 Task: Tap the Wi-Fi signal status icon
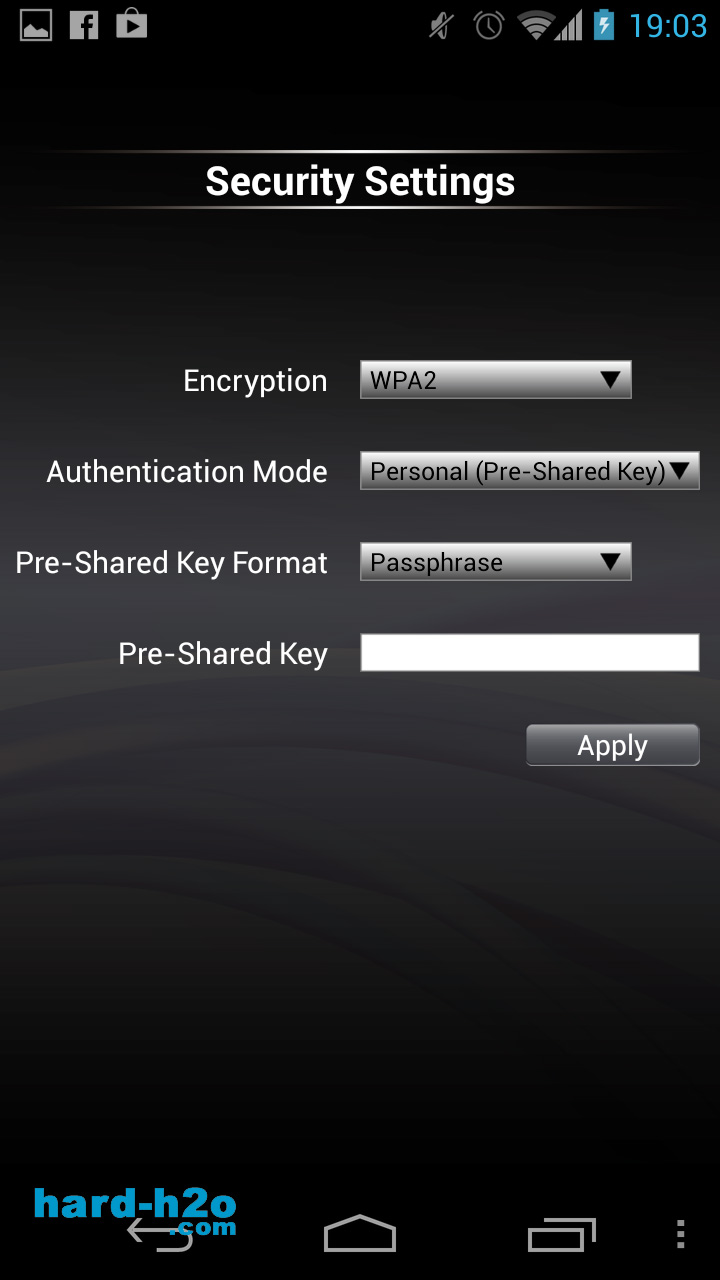click(x=537, y=25)
